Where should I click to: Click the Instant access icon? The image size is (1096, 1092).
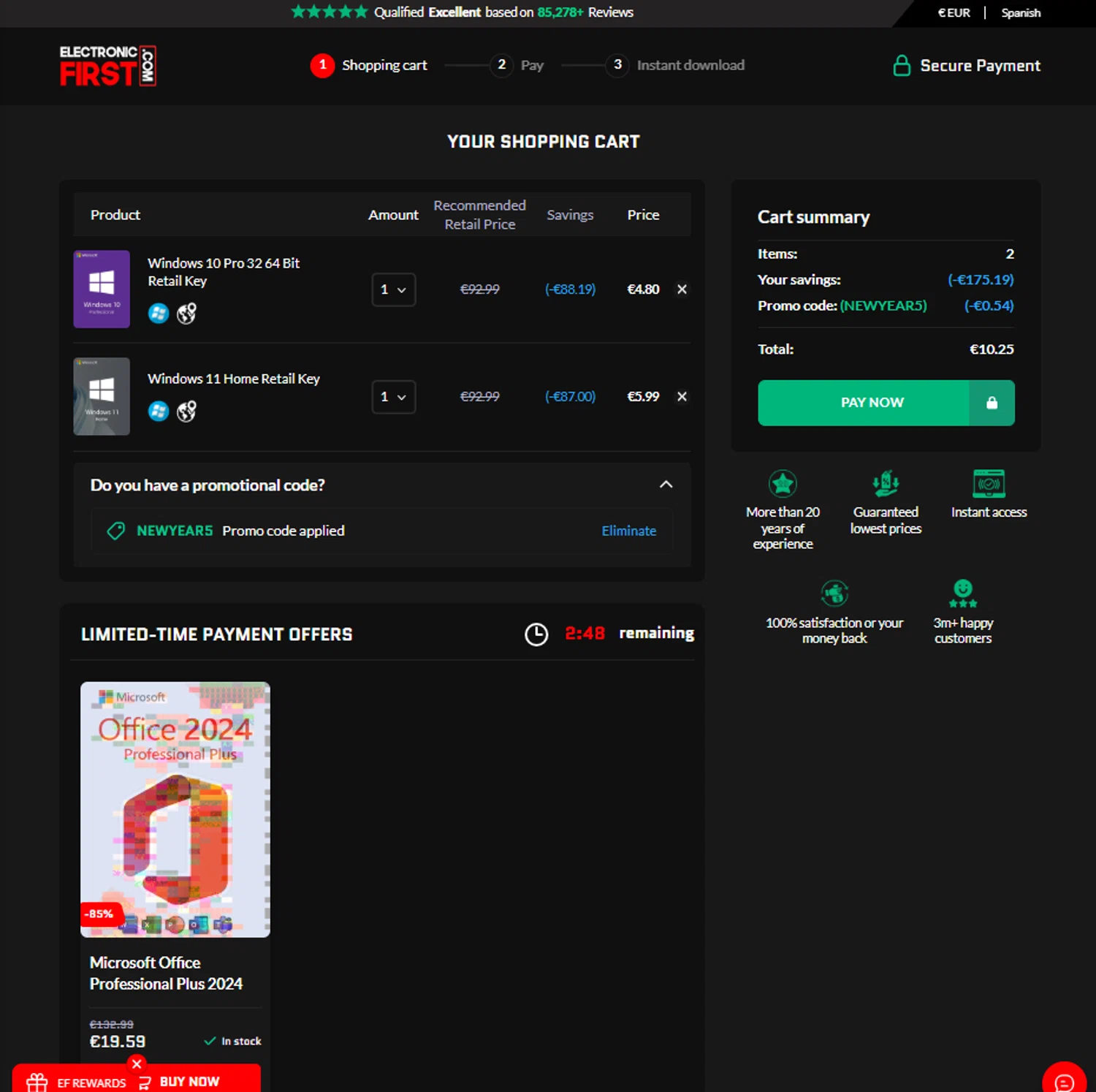(x=989, y=484)
